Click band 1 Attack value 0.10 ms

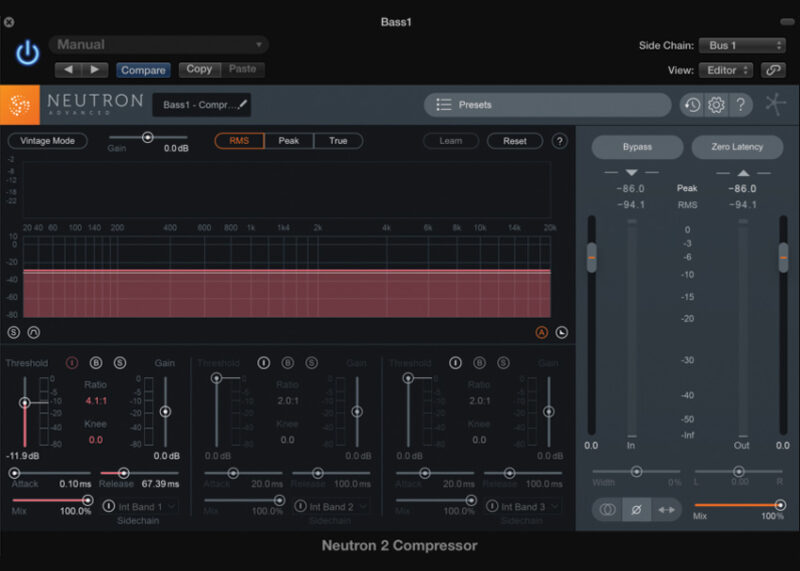pos(75,484)
